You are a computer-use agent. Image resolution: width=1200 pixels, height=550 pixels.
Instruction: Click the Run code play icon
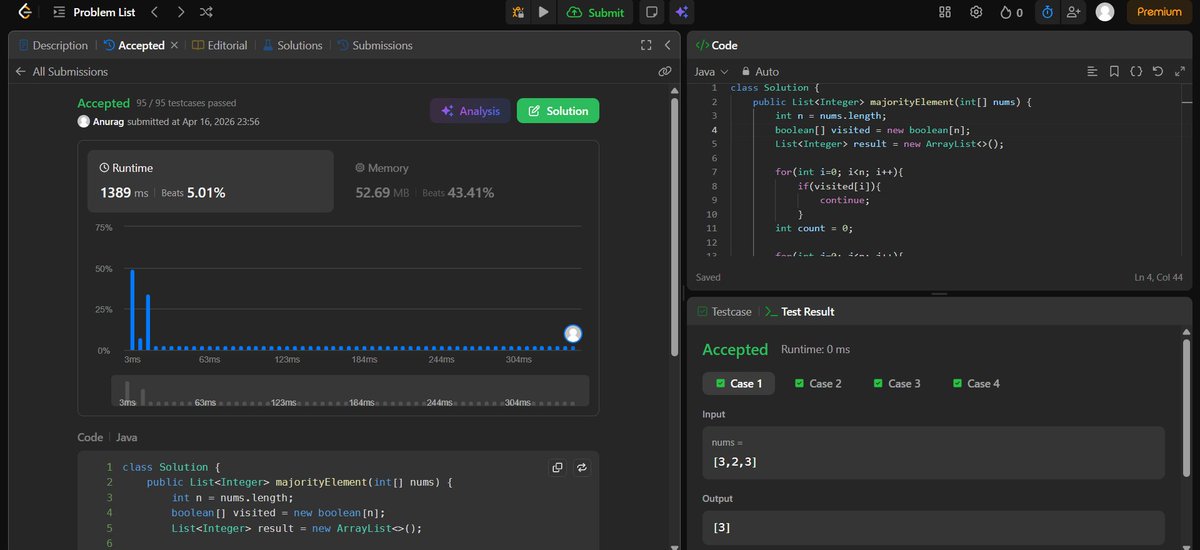point(543,12)
